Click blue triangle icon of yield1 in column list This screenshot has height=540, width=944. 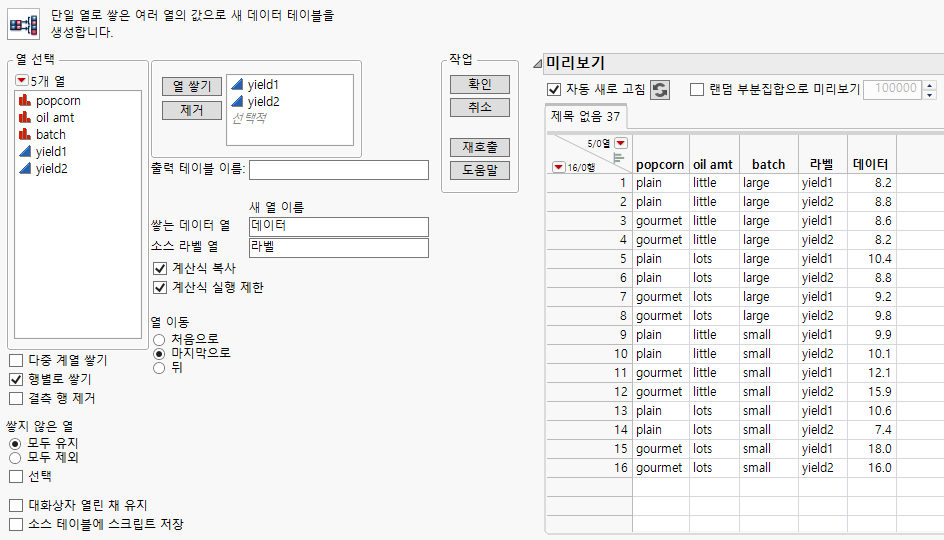pos(25,152)
